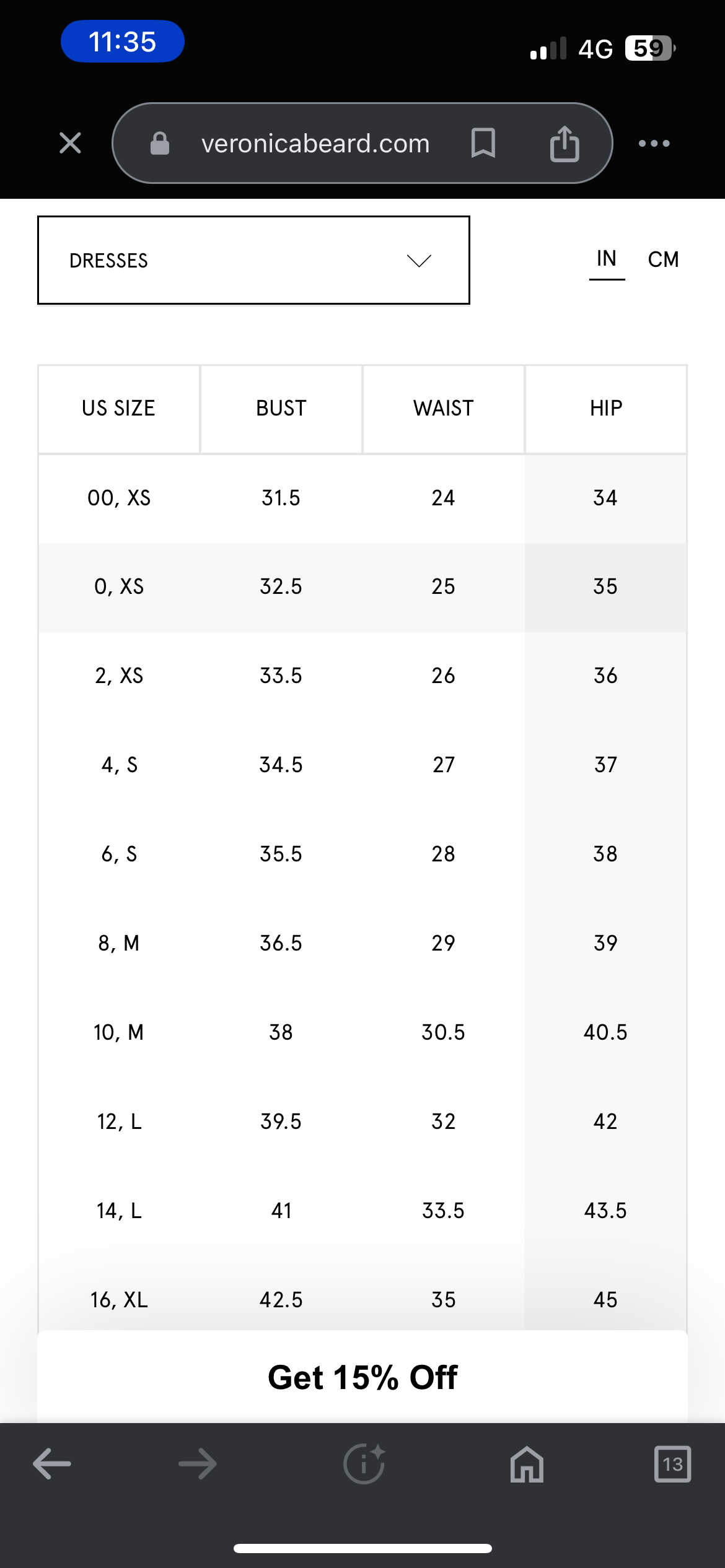Open the tabs counter showing 13
The image size is (725, 1568).
pos(672,1464)
